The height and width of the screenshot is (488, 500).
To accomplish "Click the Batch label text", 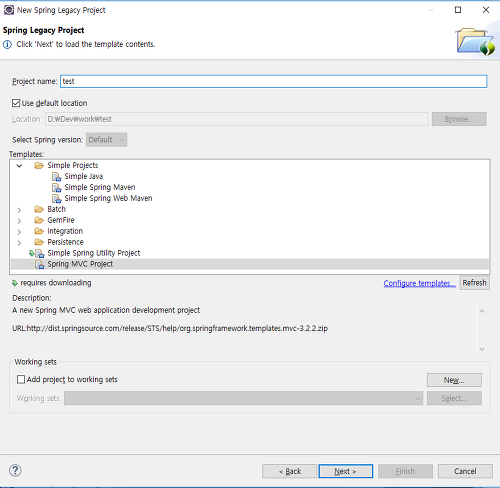I will pos(57,209).
